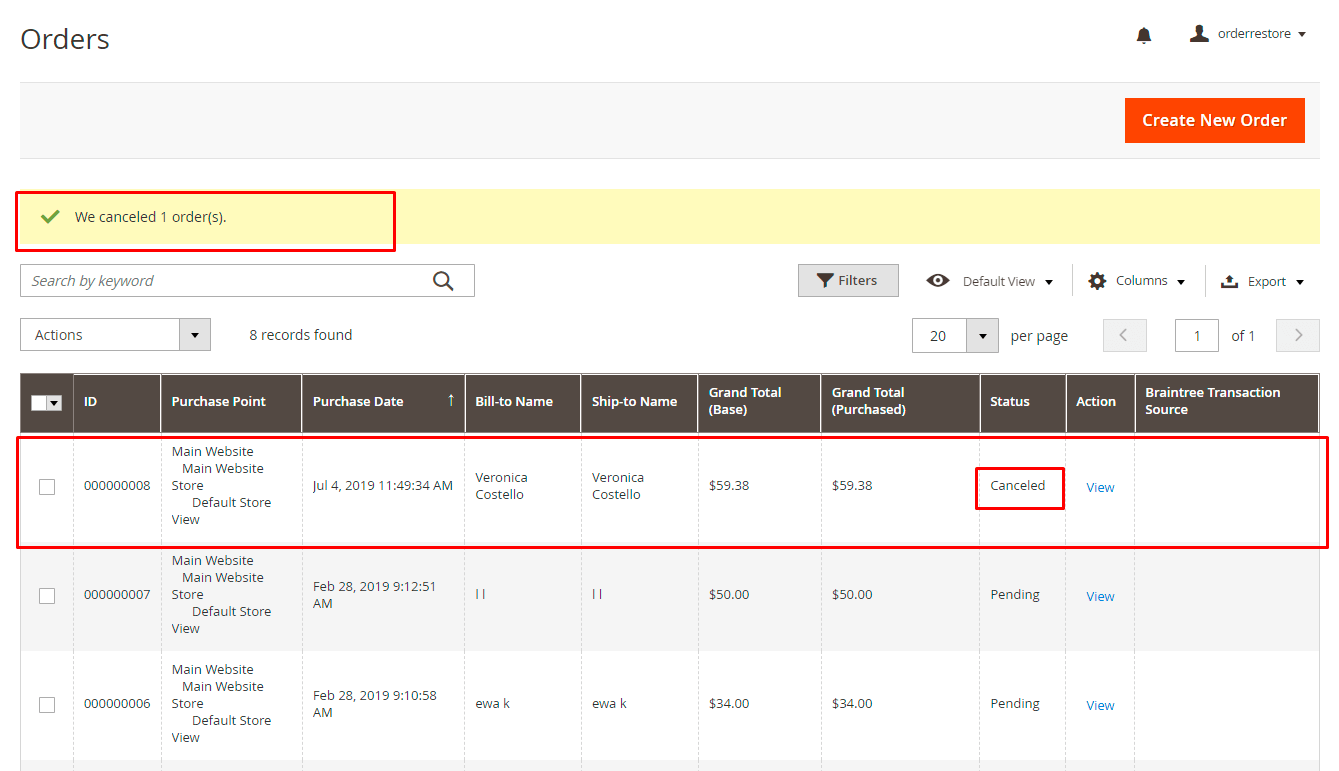View order 000000007
This screenshot has height=771, width=1339.
[x=1100, y=597]
